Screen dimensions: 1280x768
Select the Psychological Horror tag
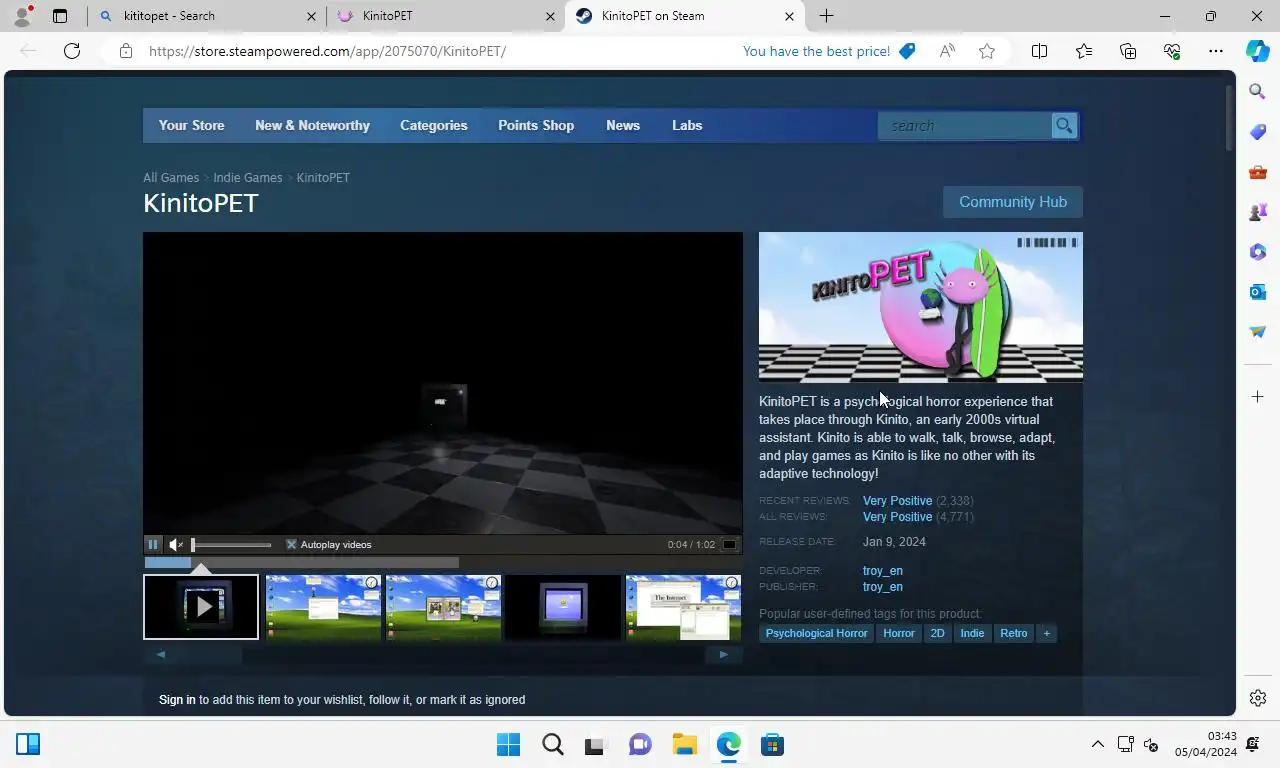coord(816,633)
